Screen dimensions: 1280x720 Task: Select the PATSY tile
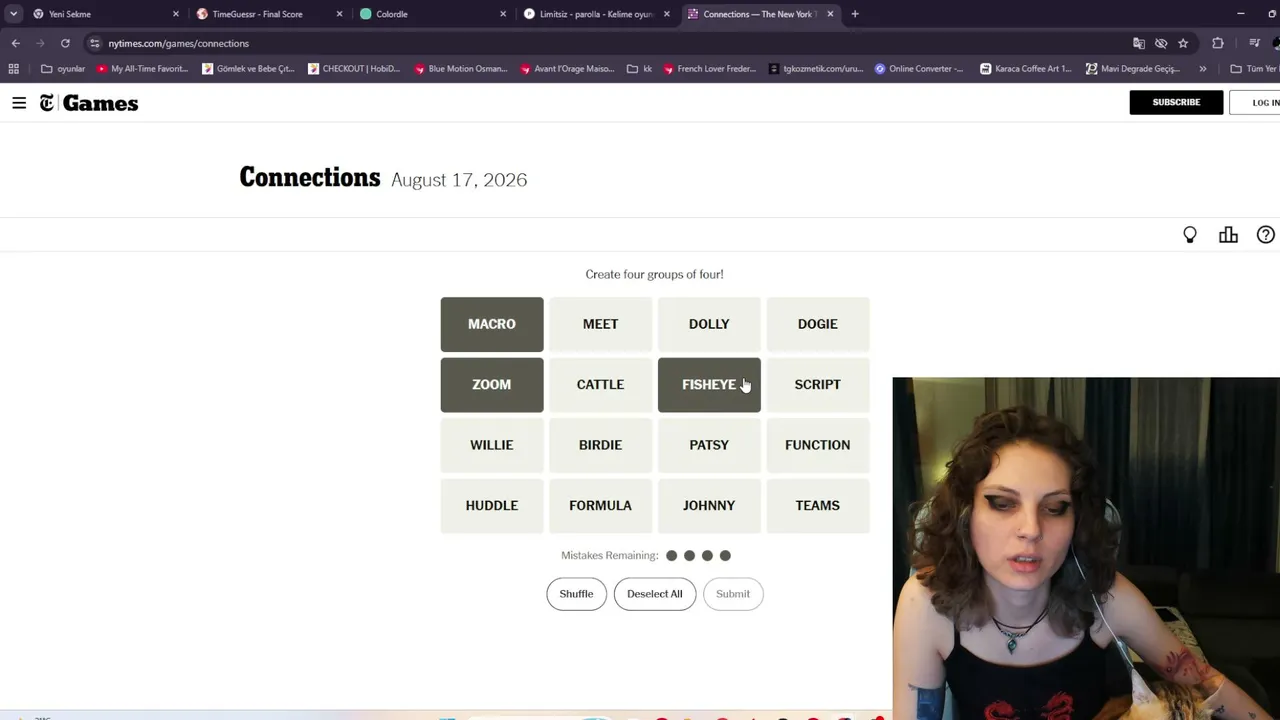[x=709, y=445]
